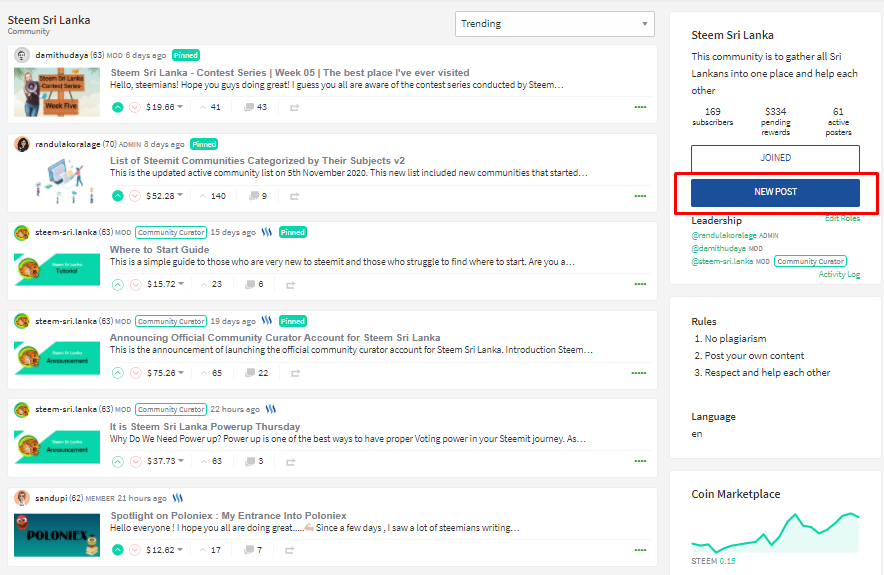Viewport: 884px width, 575px height.
Task: Upvote the Contest Series Week 05 post
Action: click(x=117, y=107)
